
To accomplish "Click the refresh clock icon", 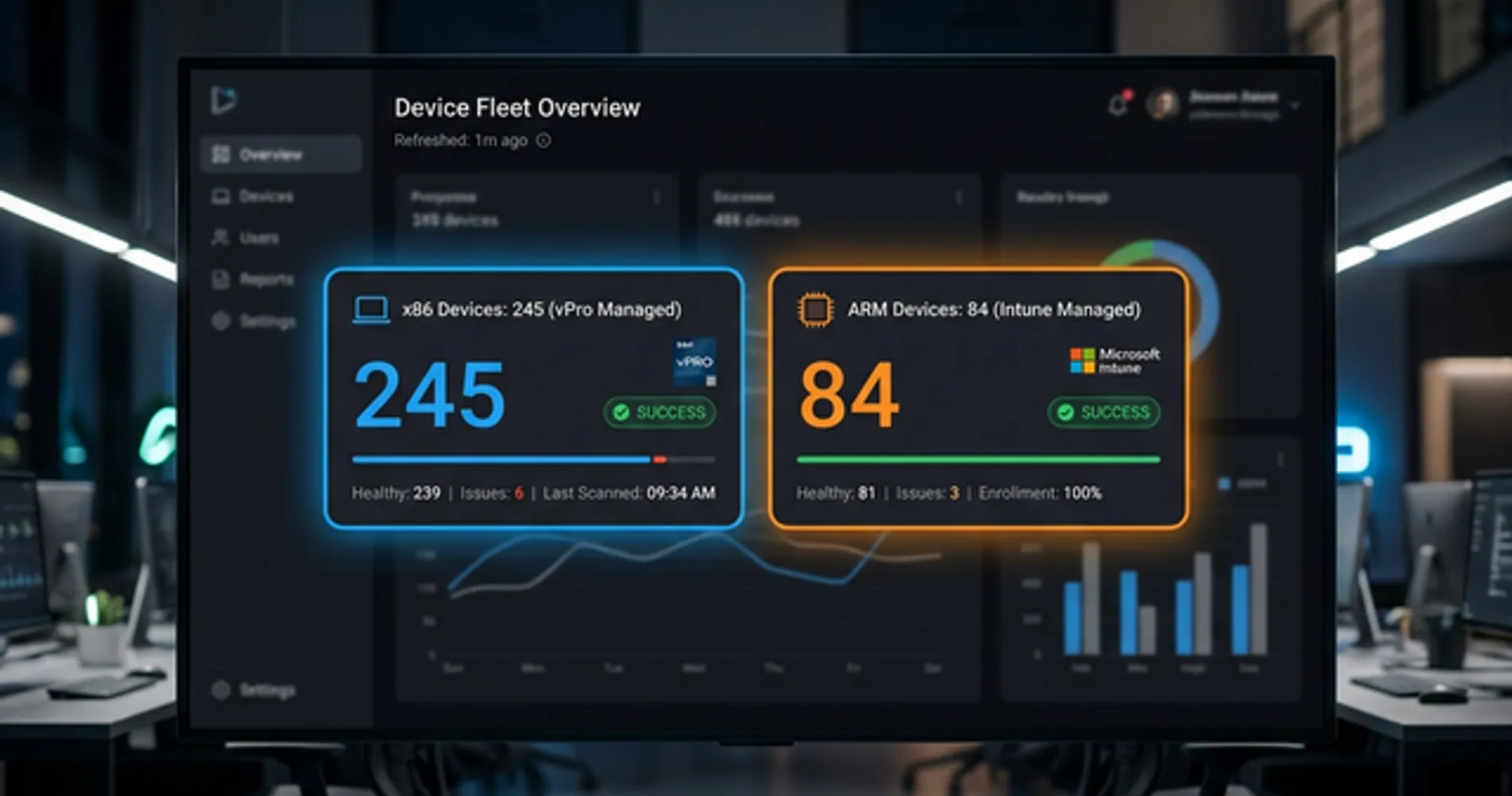I will tap(544, 141).
